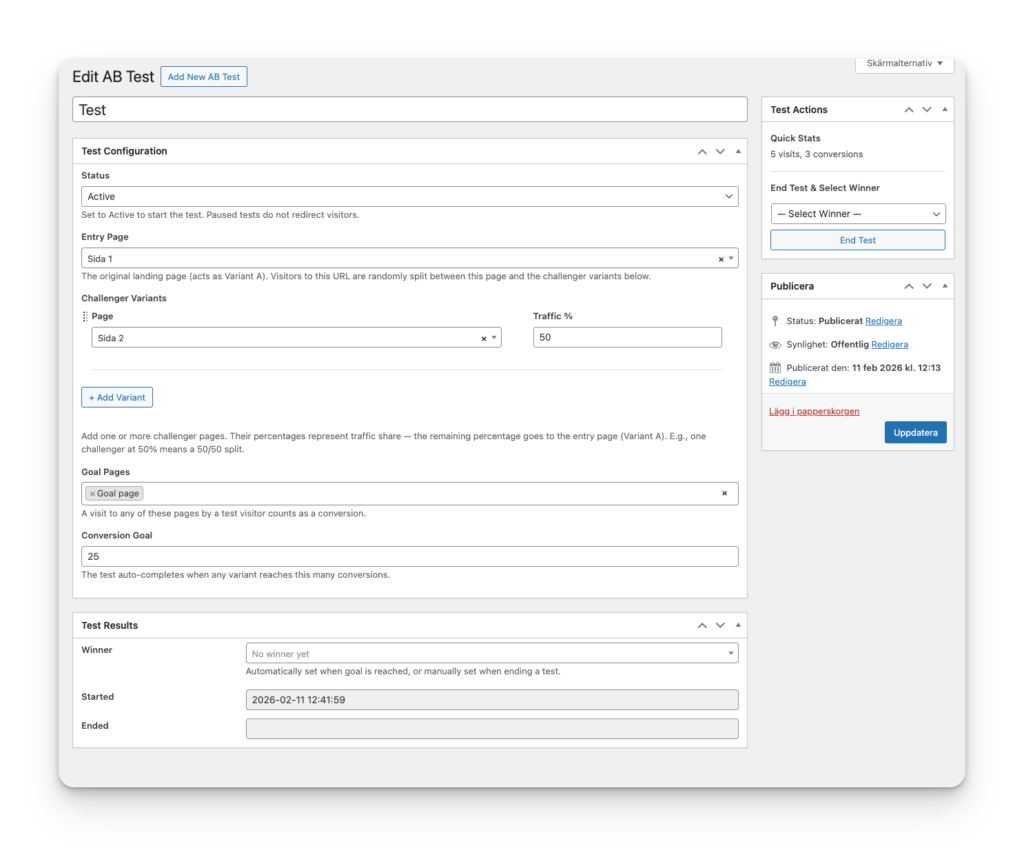Screen dimensions: 1024x846
Task: Open the Select Winner dropdown
Action: pos(857,213)
